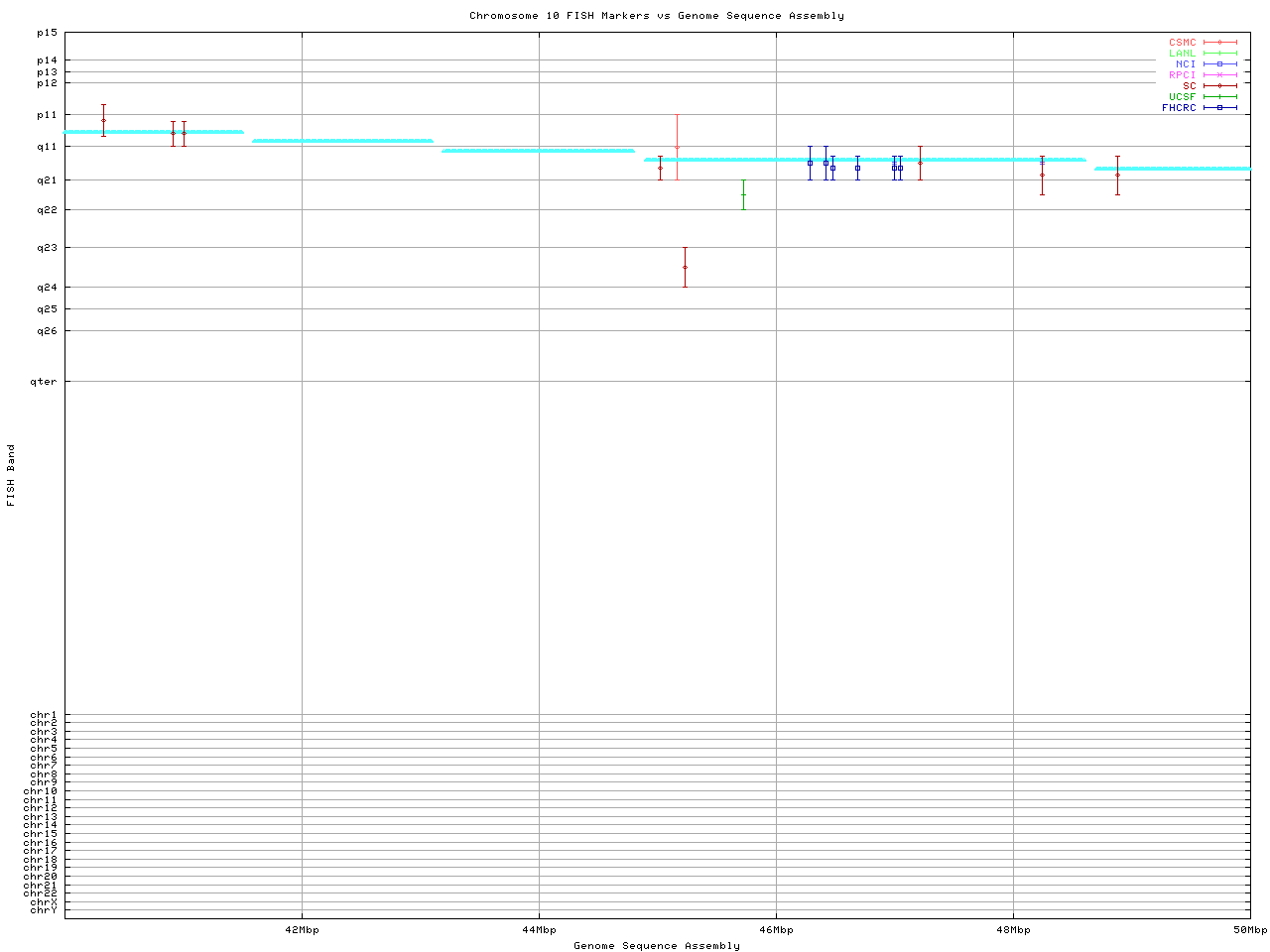Screen dimensions: 1270x952
Task: Click the 'FISH Band' vertical axis title
Action: tap(11, 475)
